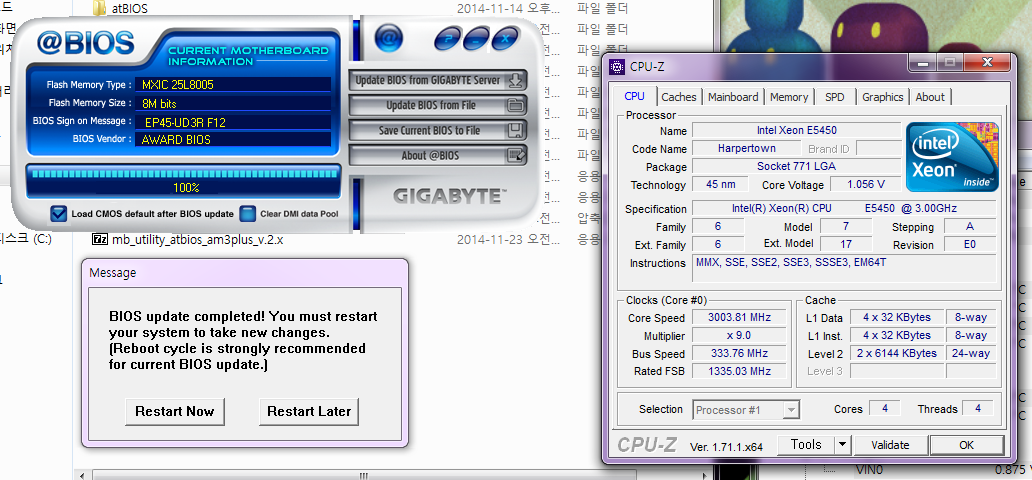The width and height of the screenshot is (1032, 480).
Task: Click floppy disk icon on Save BIOS button
Action: (x=517, y=130)
